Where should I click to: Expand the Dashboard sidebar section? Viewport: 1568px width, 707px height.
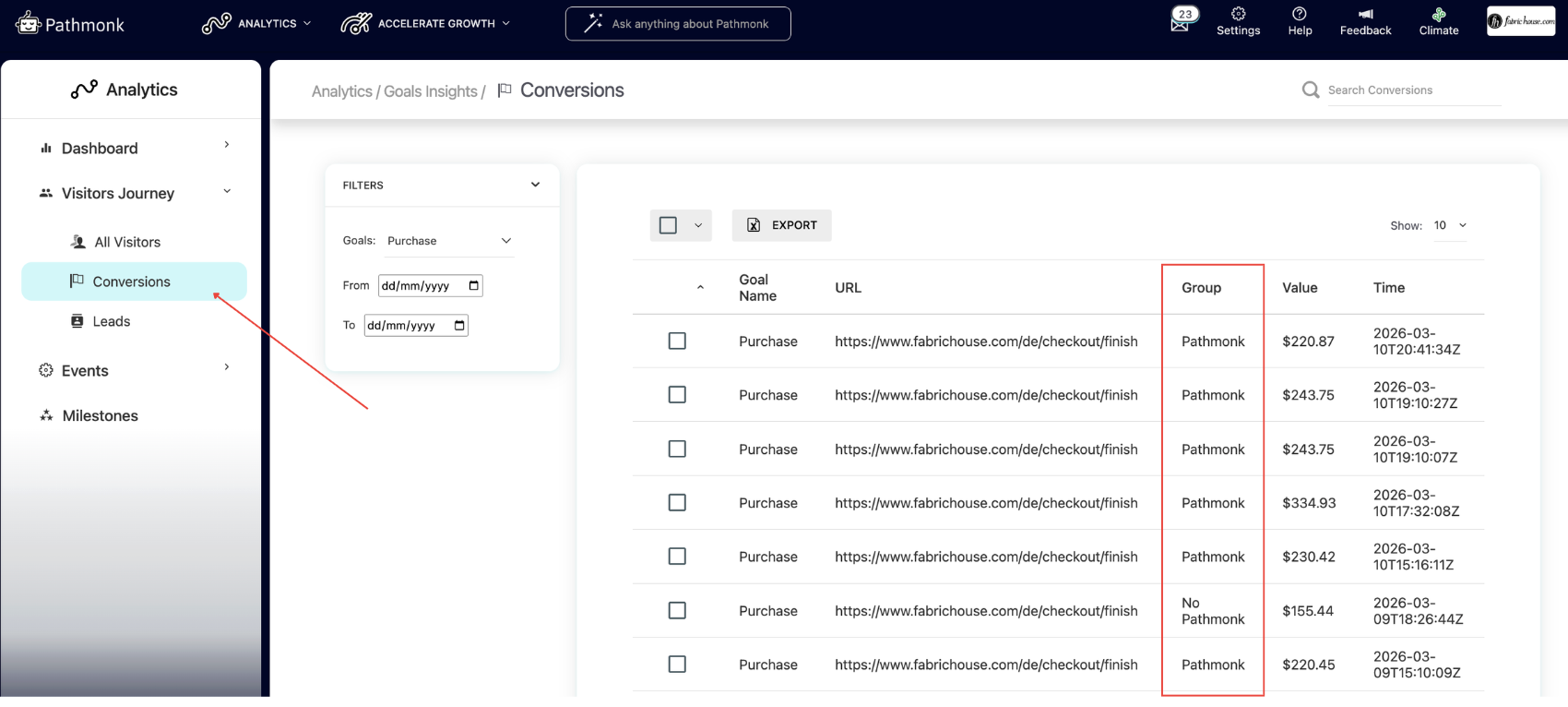(x=227, y=145)
